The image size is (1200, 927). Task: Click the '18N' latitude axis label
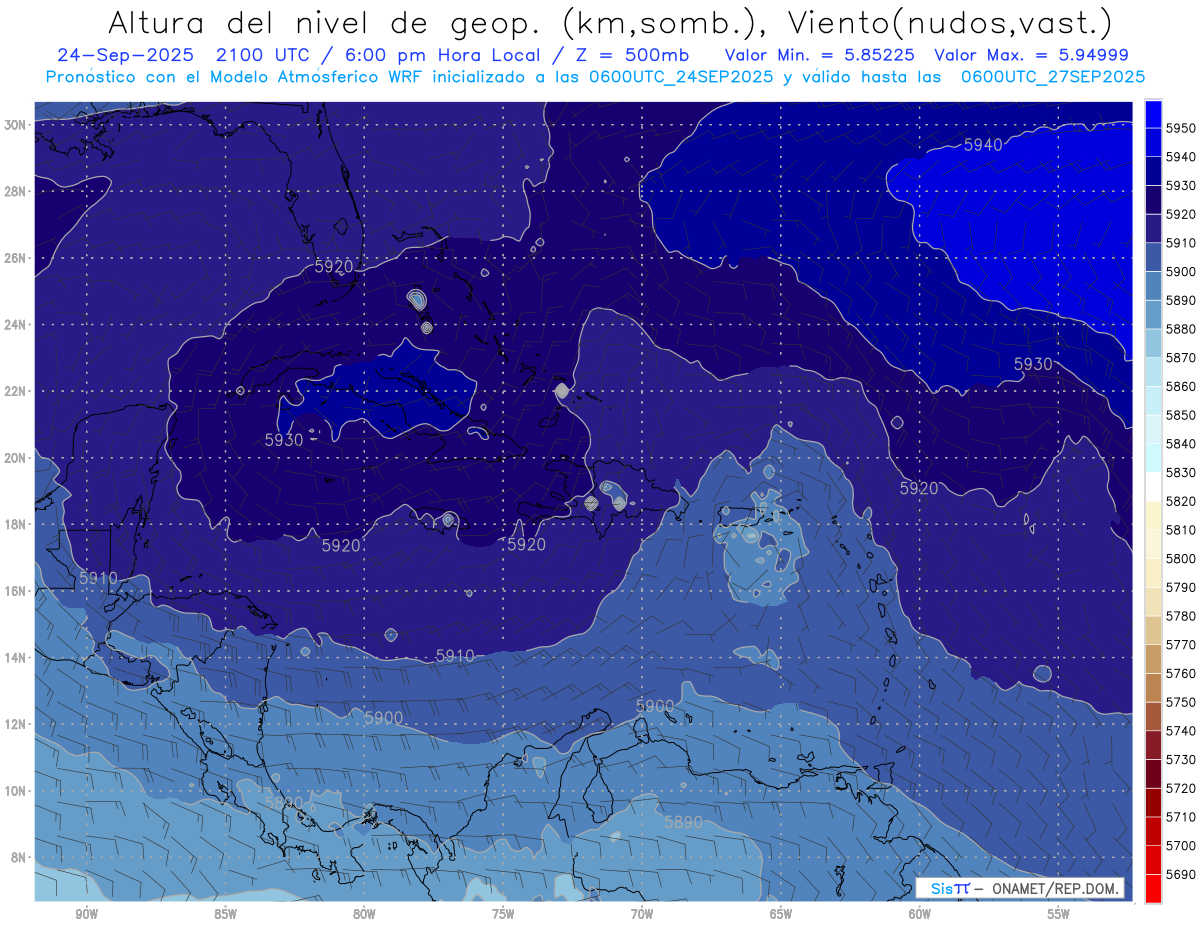[x=17, y=525]
